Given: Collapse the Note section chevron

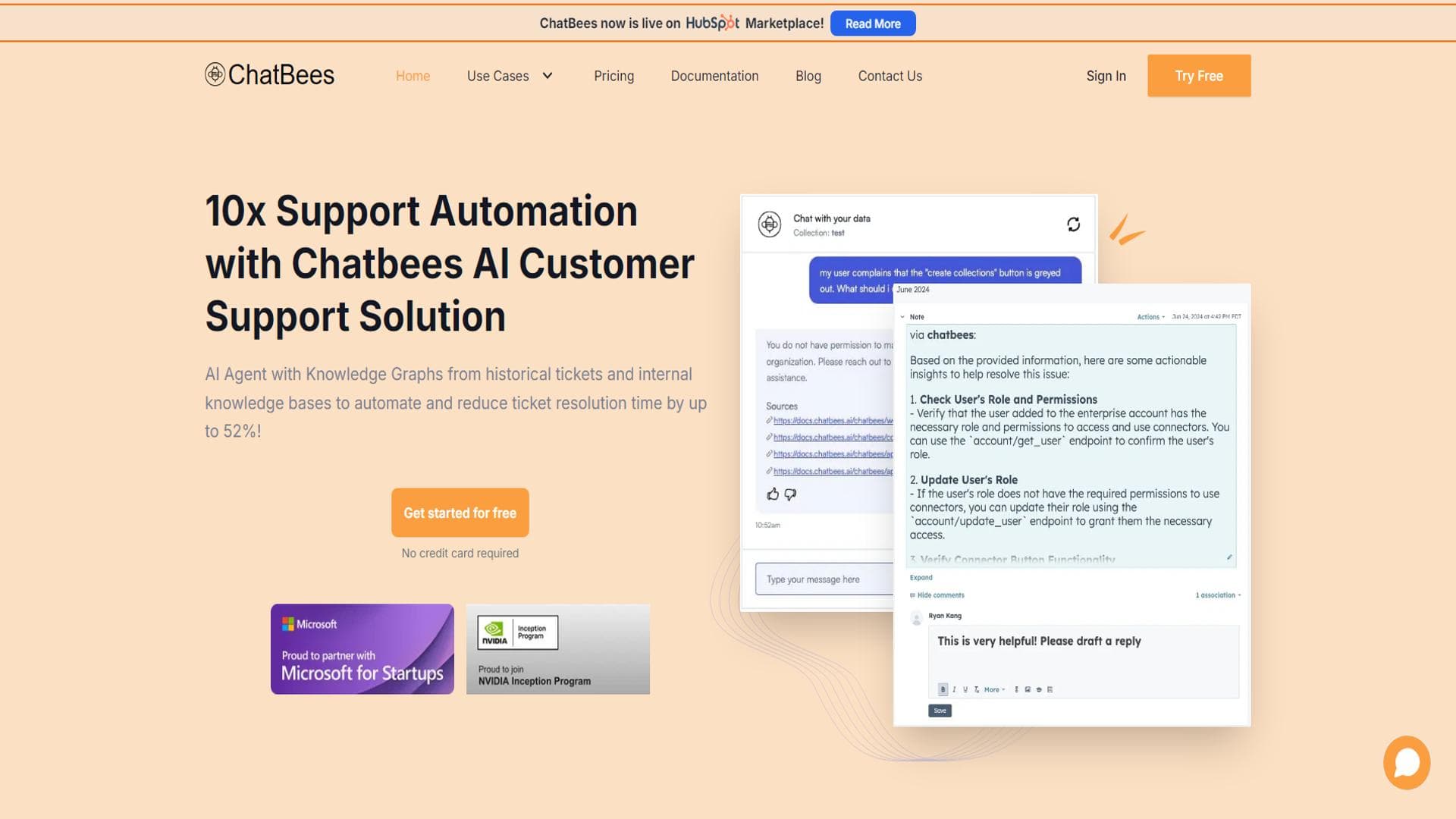Looking at the screenshot, I should tap(902, 317).
